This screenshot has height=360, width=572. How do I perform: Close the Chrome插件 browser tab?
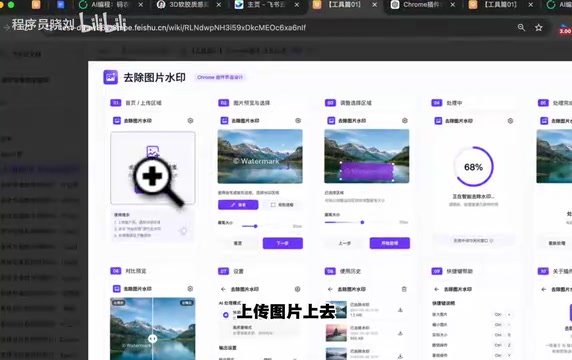[453, 5]
